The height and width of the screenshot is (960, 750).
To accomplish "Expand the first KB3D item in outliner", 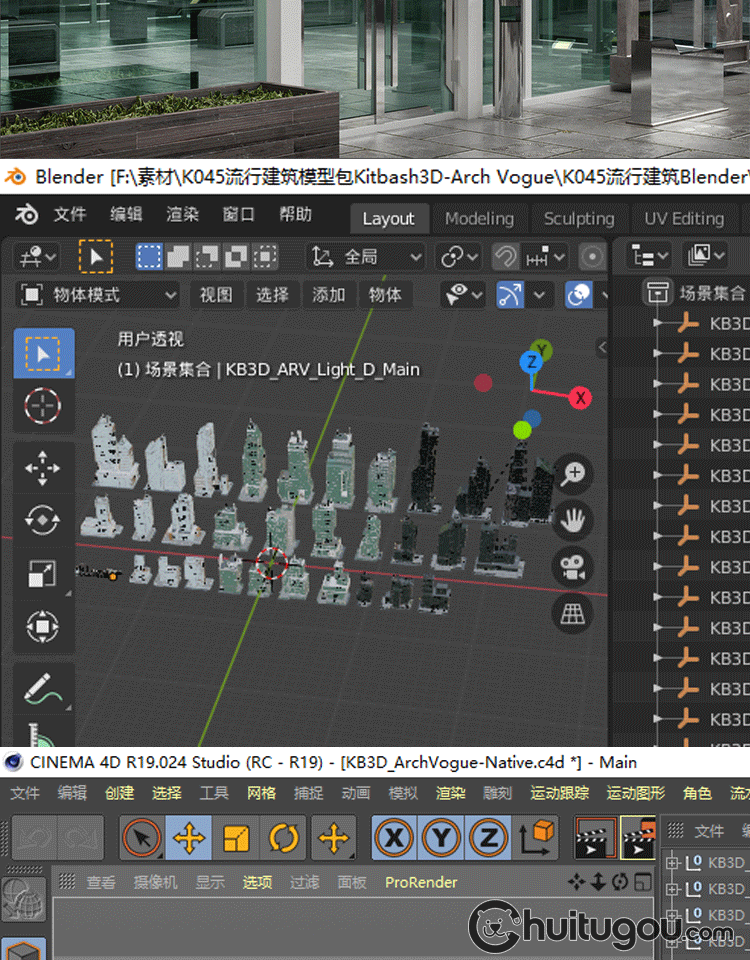I will (658, 324).
